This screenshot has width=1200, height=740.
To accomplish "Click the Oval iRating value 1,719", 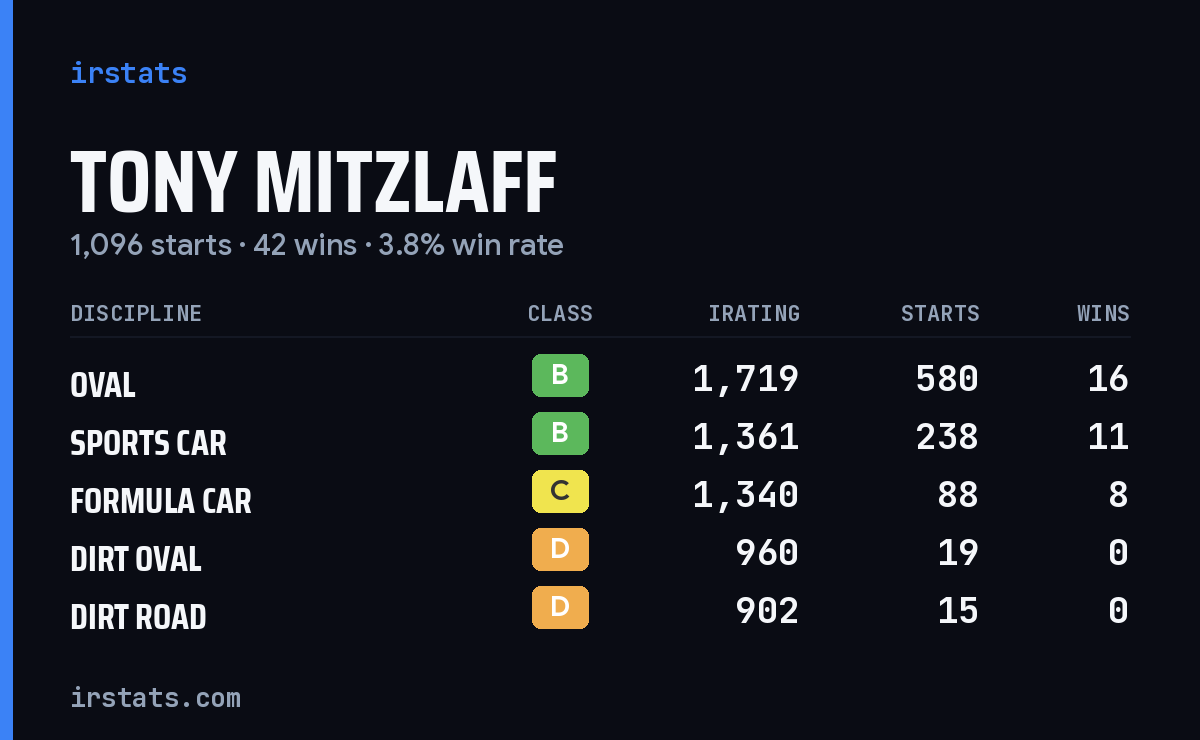I will click(746, 379).
